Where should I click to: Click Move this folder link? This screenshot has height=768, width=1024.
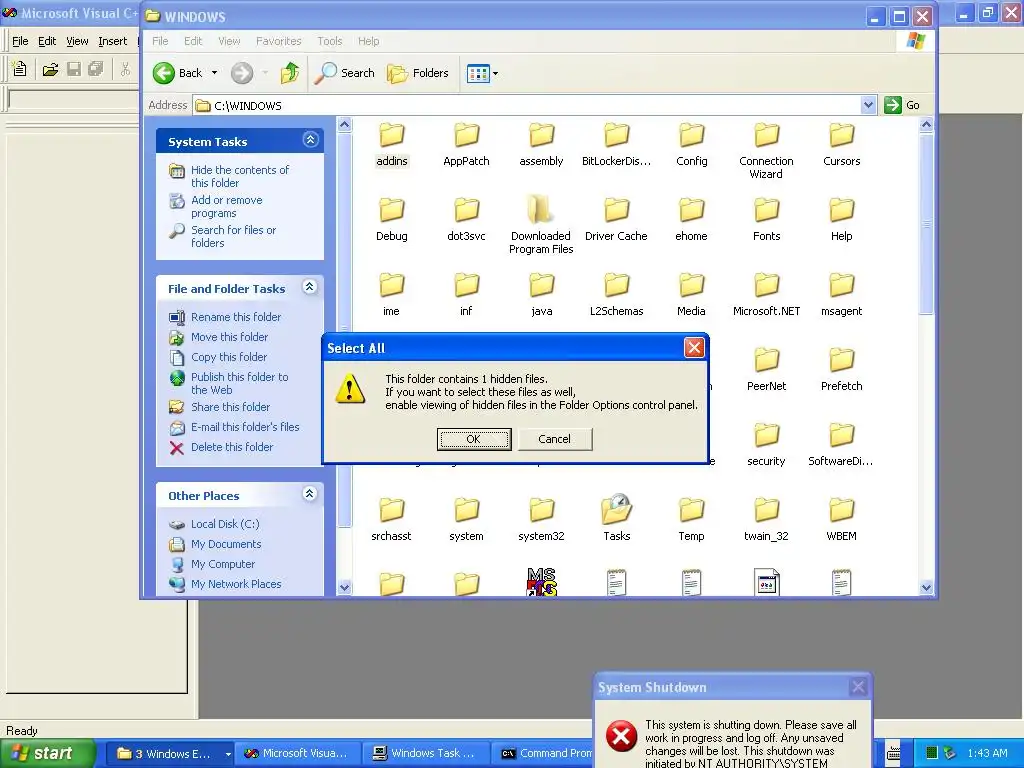[x=229, y=337]
